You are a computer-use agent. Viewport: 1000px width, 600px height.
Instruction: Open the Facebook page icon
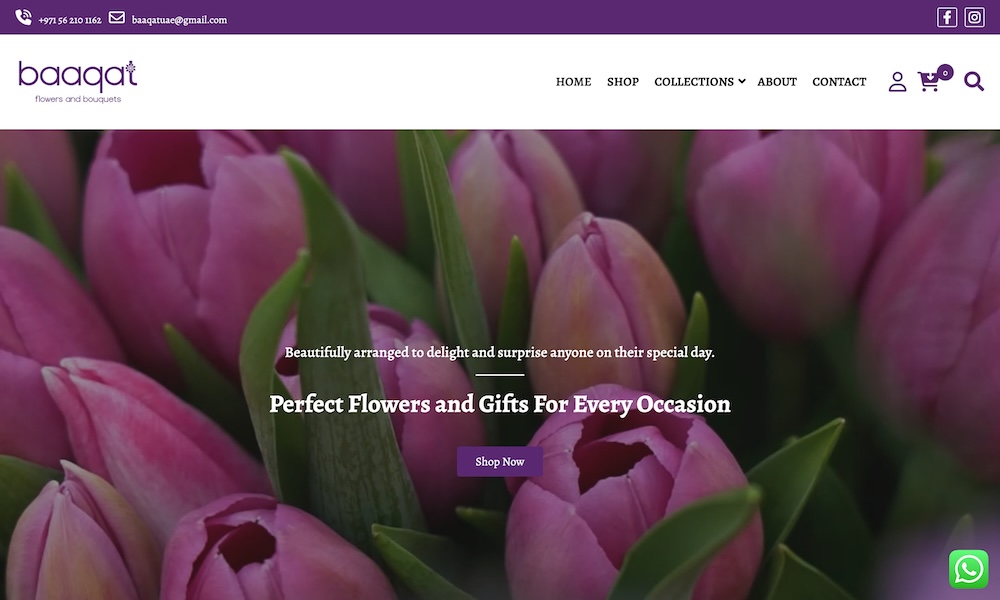pyautogui.click(x=947, y=17)
